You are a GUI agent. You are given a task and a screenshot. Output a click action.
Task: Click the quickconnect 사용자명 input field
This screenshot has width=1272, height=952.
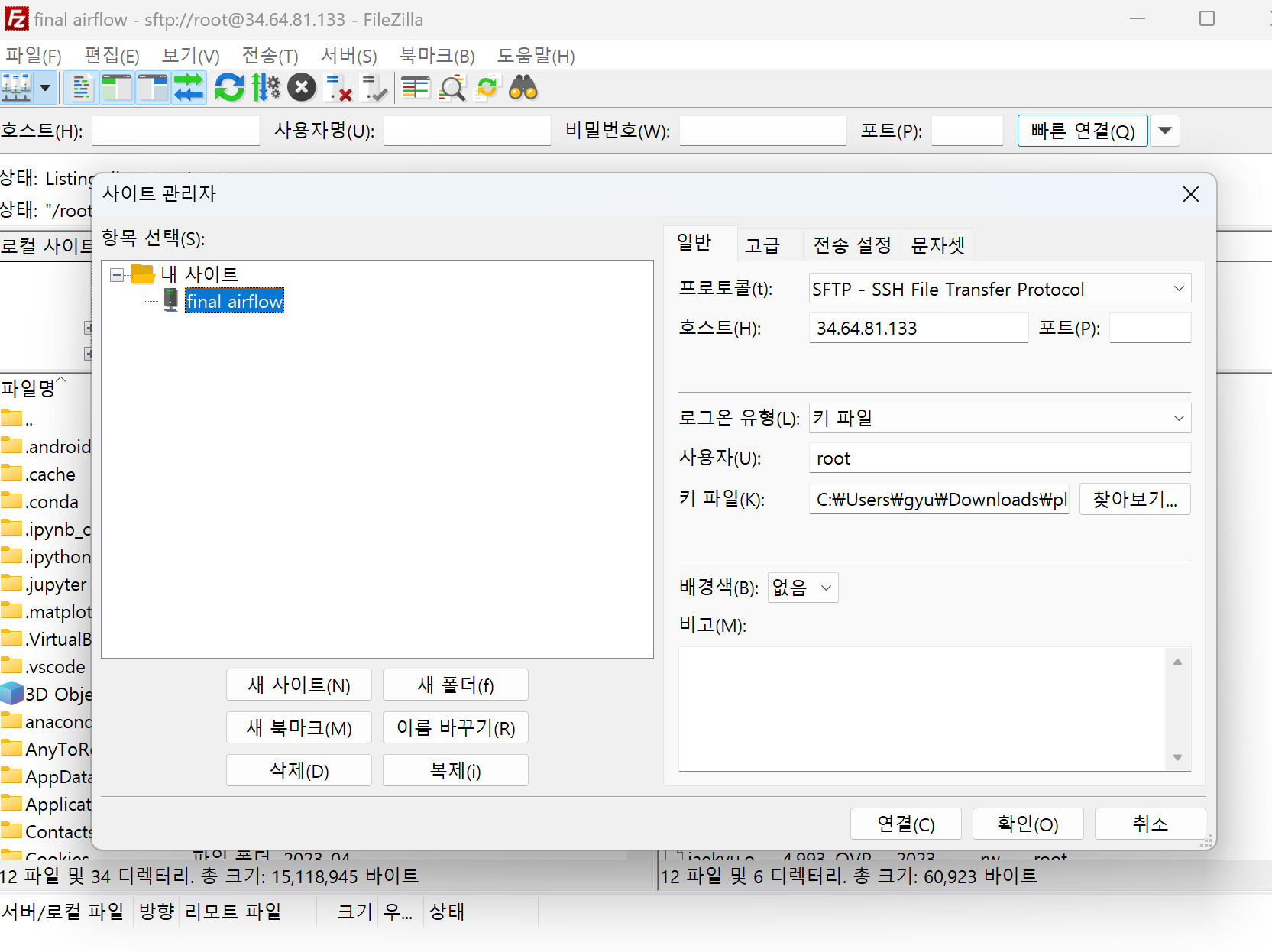pos(468,131)
